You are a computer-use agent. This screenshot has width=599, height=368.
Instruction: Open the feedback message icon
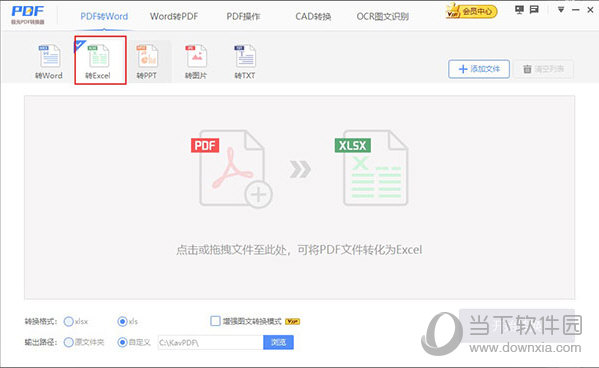534,10
